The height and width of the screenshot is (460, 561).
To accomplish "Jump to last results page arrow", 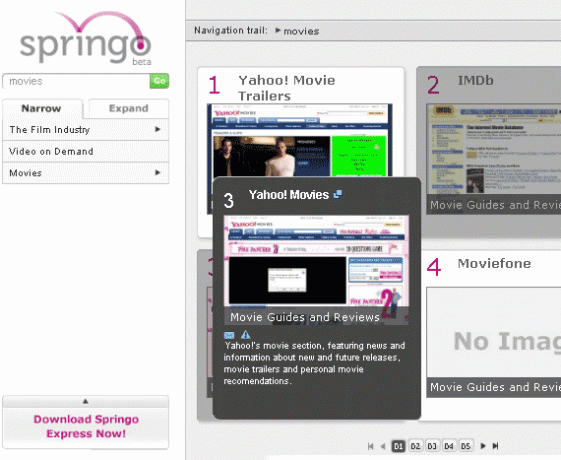I will [496, 446].
